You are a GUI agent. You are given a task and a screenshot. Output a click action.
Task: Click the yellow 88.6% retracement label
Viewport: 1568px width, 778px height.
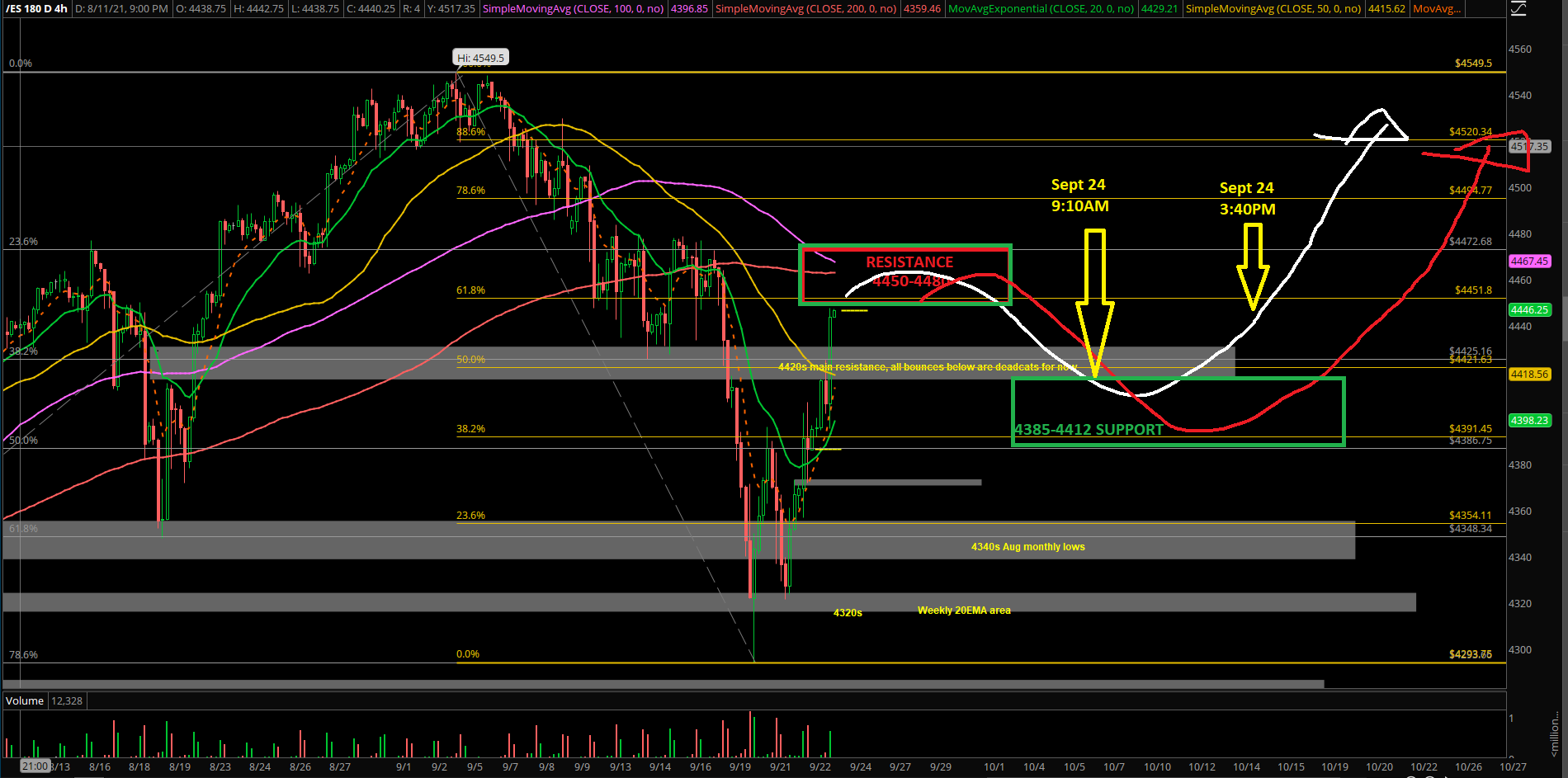coord(470,132)
